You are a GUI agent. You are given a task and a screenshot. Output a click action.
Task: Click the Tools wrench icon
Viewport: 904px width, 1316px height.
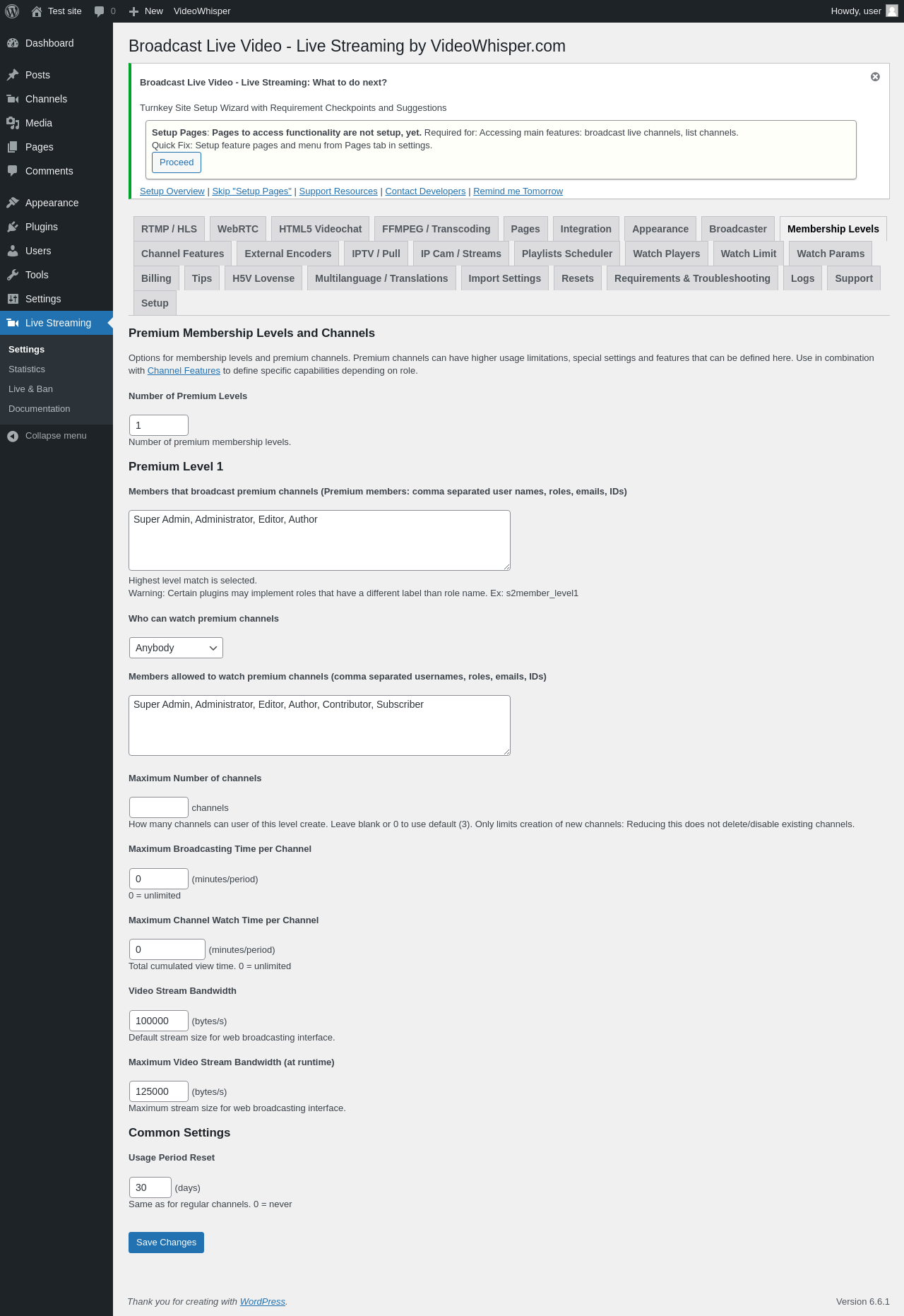[x=13, y=275]
